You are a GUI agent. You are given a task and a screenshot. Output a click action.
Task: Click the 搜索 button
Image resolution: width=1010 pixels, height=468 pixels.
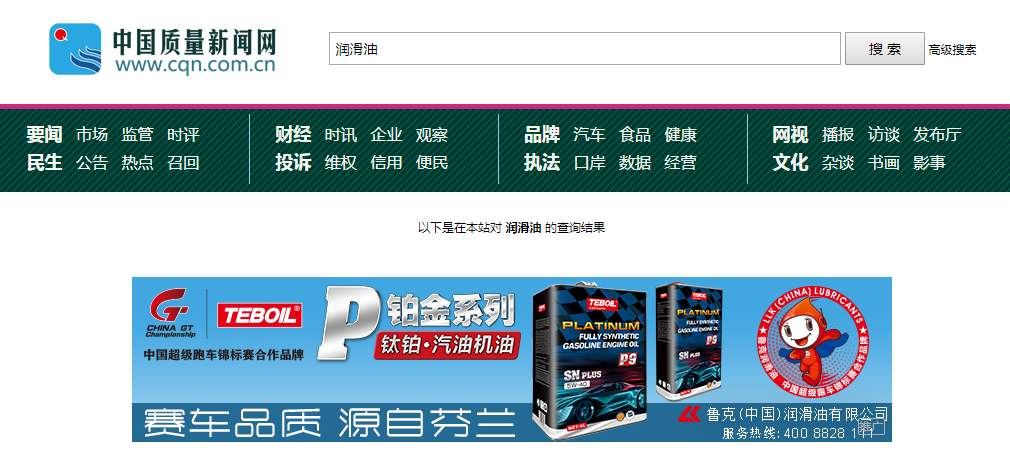coord(884,49)
